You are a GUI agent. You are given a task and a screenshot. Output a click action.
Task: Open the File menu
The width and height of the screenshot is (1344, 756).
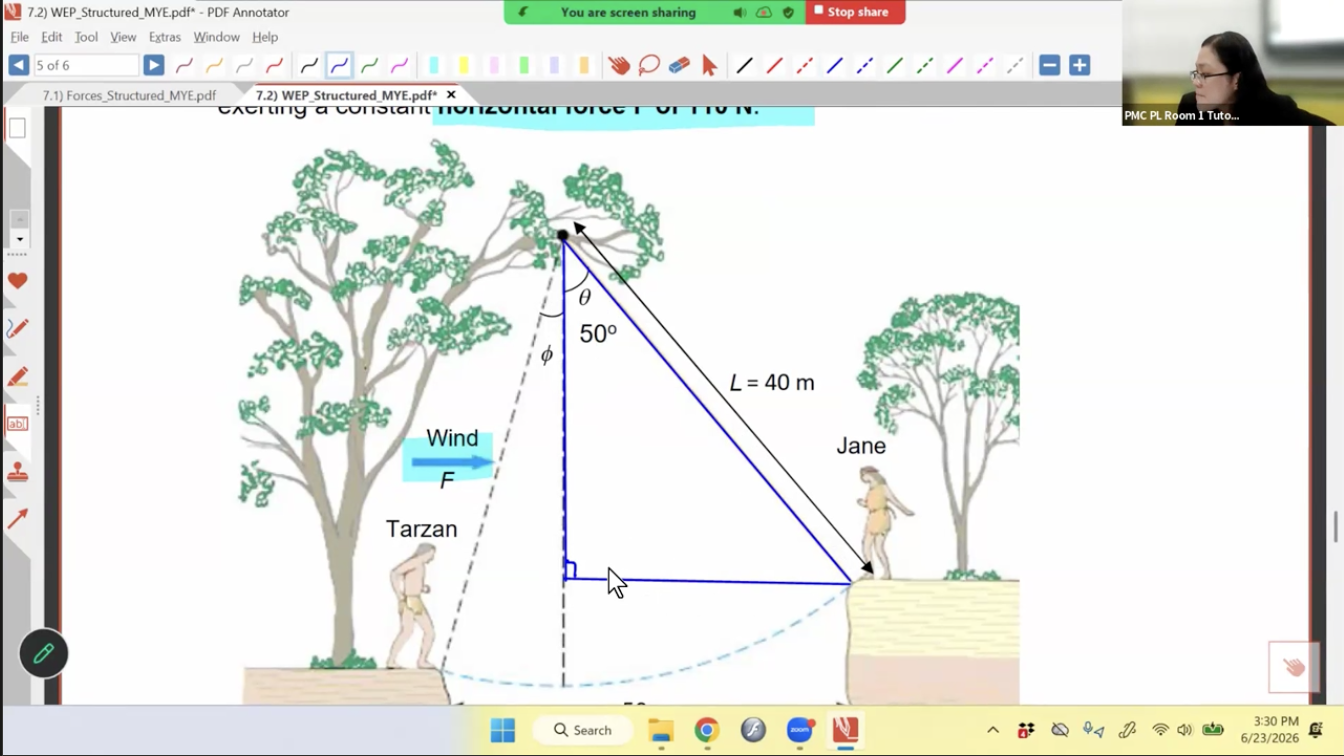[19, 37]
